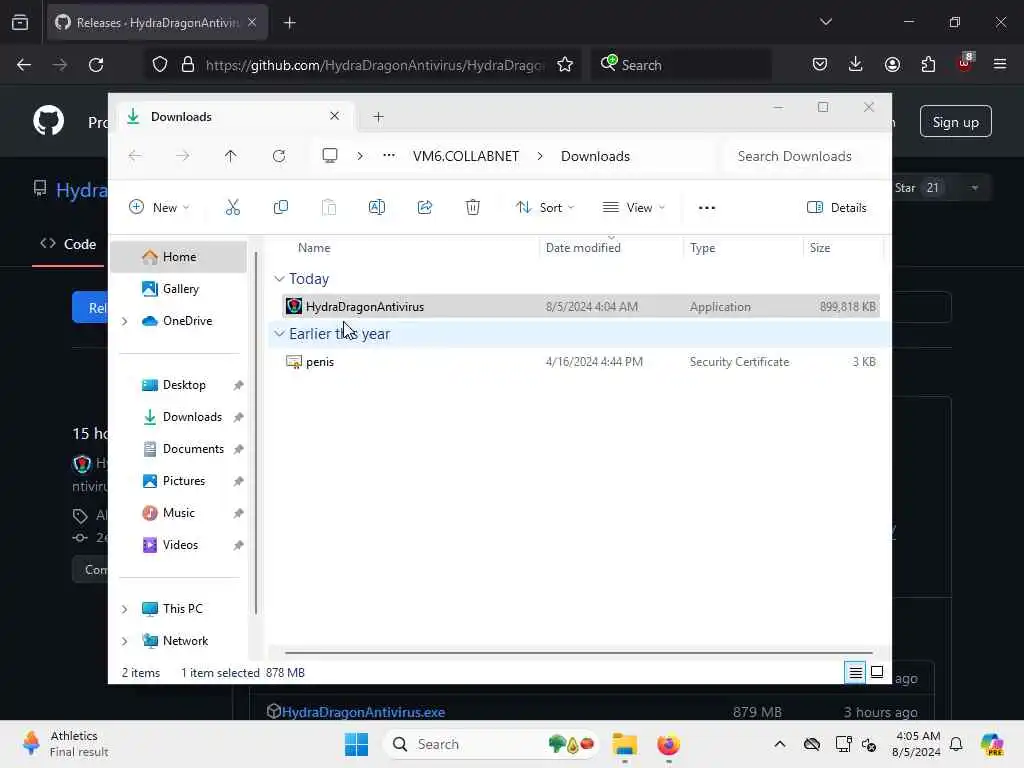The image size is (1024, 768).
Task: Select the Releases HydraDragonAntivirus browser tab
Action: pyautogui.click(x=157, y=23)
